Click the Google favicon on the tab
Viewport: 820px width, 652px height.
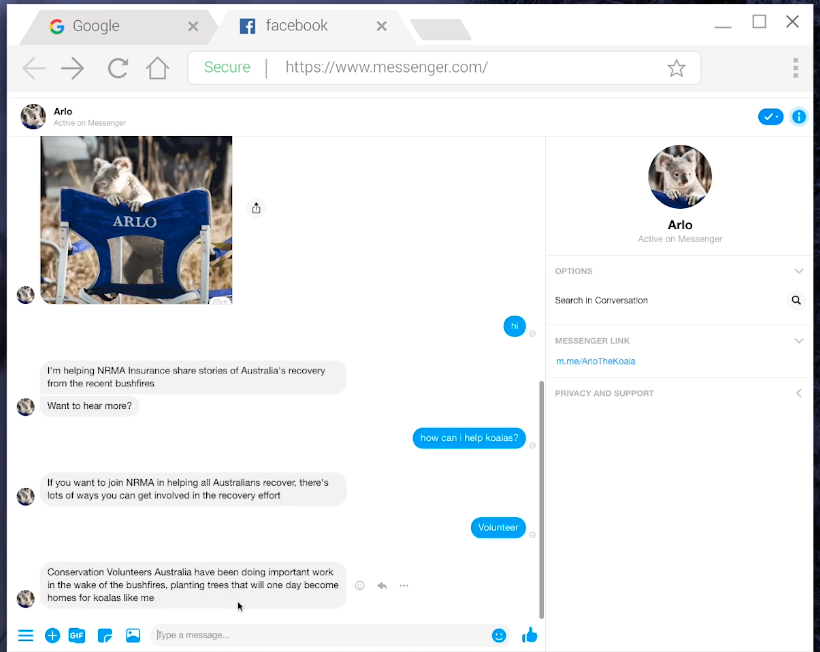(56, 26)
